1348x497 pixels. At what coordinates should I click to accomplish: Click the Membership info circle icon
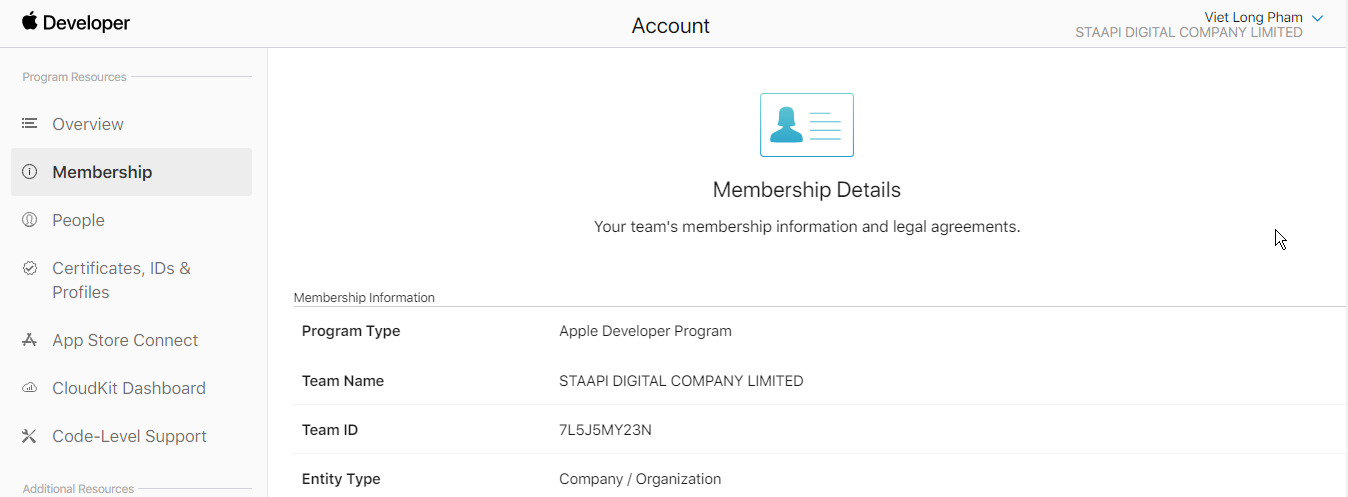pos(30,172)
